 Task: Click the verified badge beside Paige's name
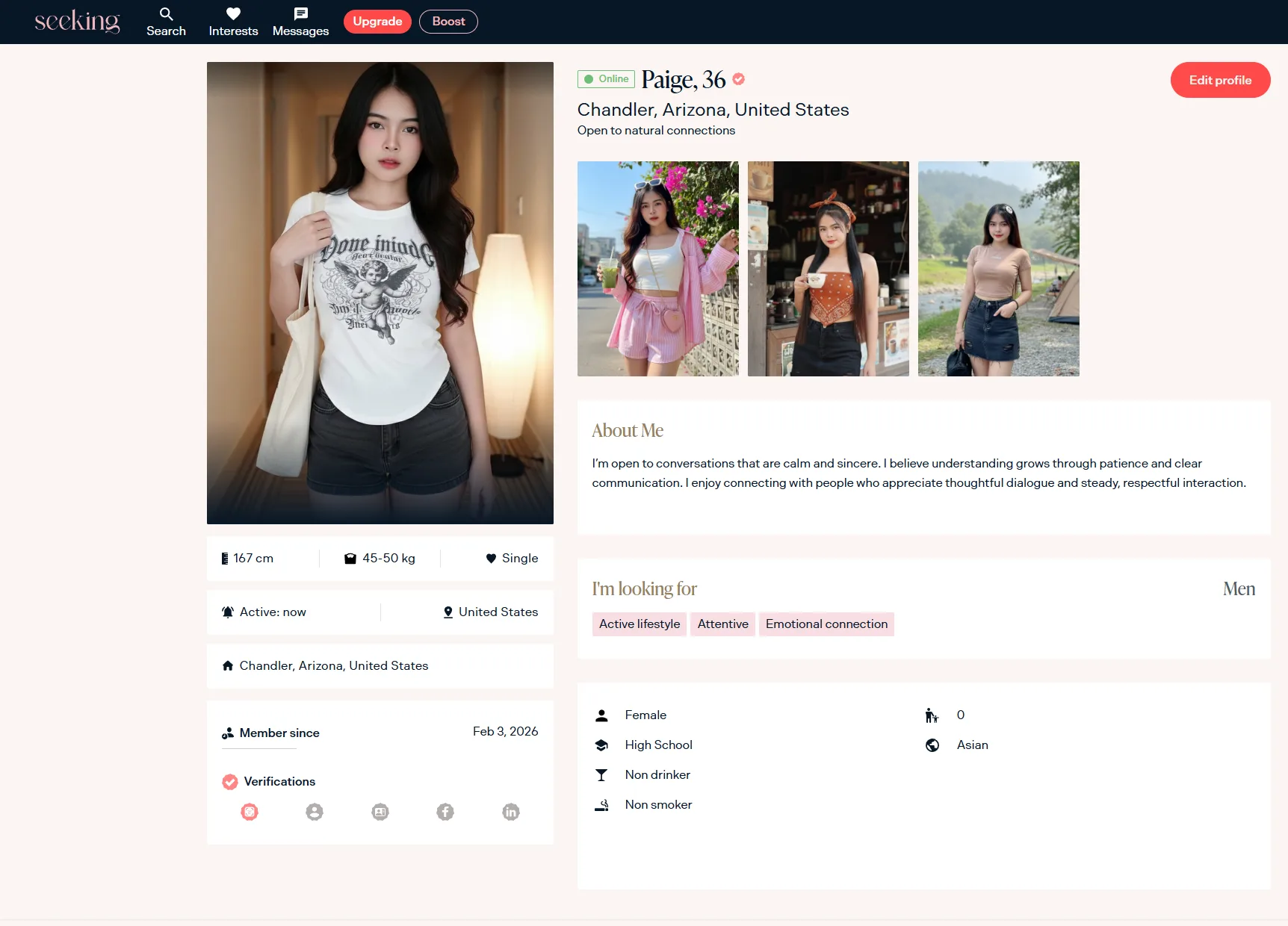pyautogui.click(x=738, y=79)
